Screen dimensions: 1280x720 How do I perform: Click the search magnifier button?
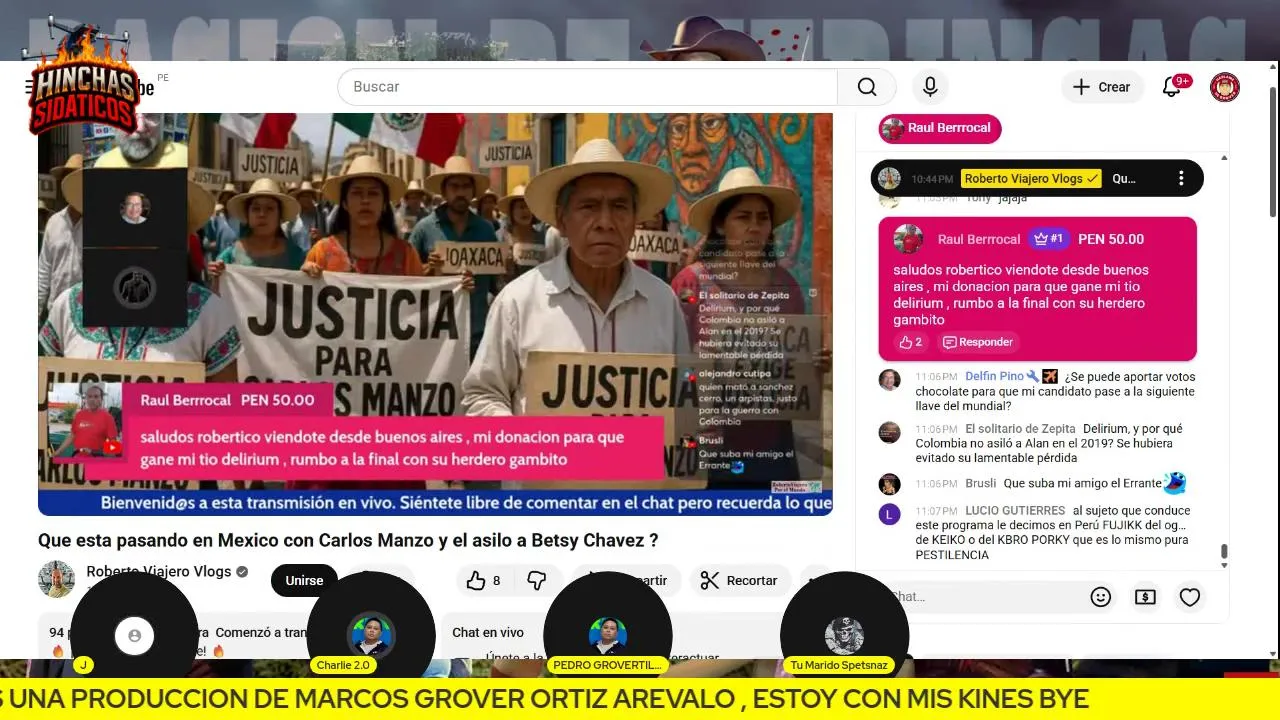click(x=866, y=87)
